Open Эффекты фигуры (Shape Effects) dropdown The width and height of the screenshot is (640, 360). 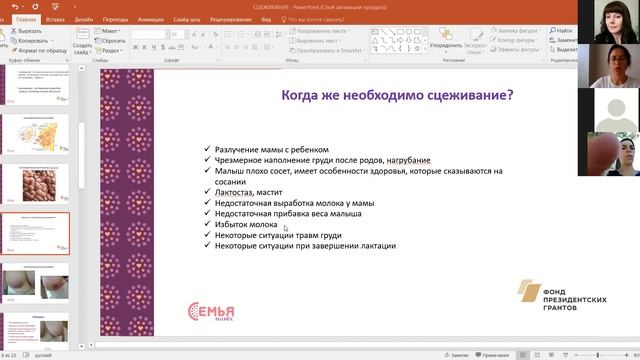click(x=516, y=49)
